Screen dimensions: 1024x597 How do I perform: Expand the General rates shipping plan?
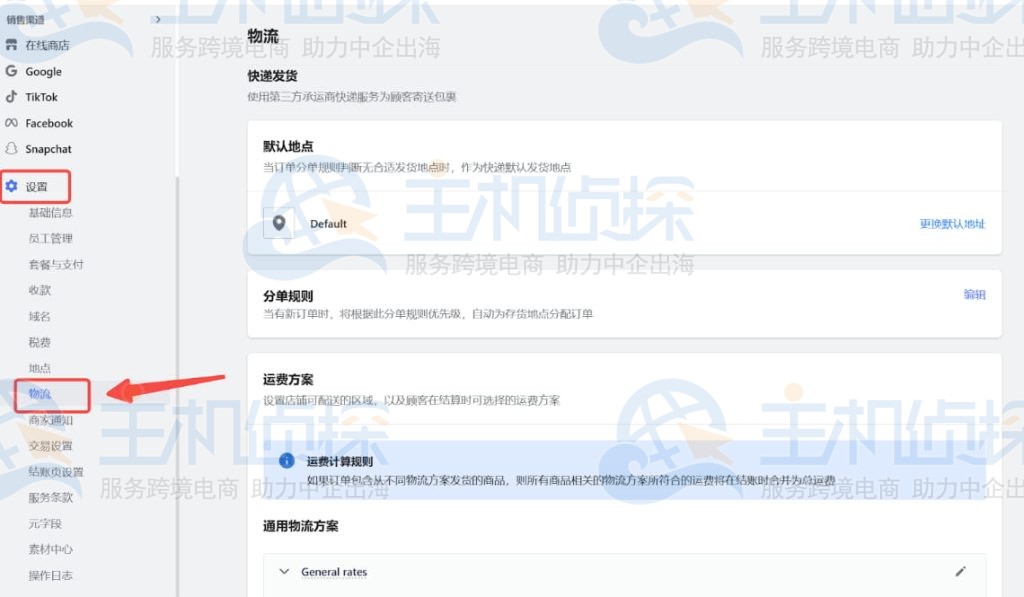click(285, 571)
